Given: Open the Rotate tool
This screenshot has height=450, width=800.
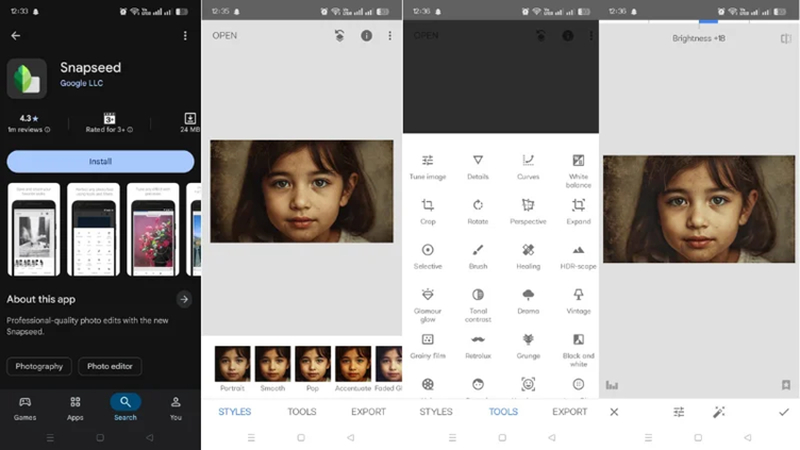Looking at the screenshot, I should pyautogui.click(x=478, y=212).
